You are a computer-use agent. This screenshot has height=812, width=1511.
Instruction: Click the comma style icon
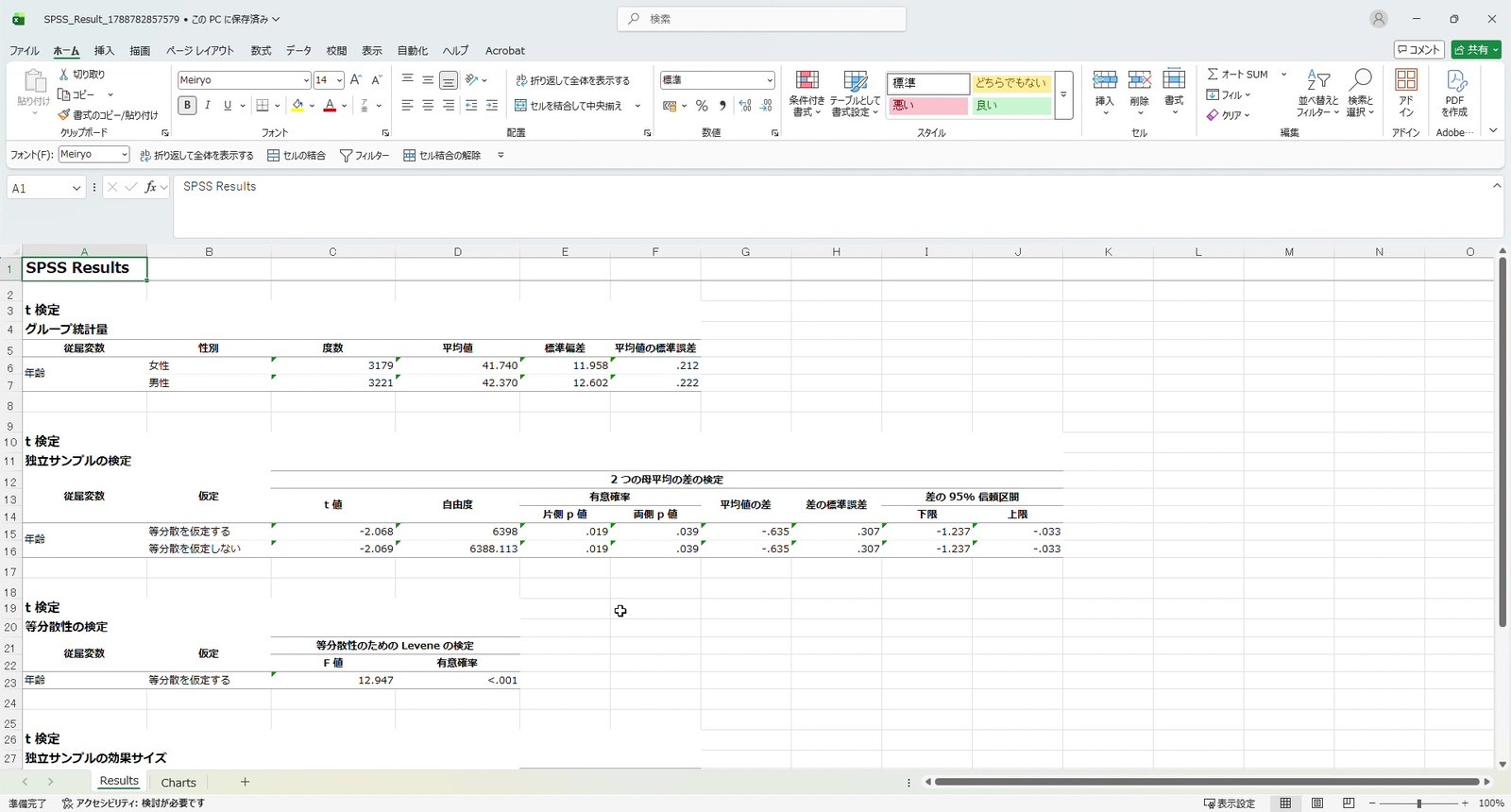coord(722,106)
